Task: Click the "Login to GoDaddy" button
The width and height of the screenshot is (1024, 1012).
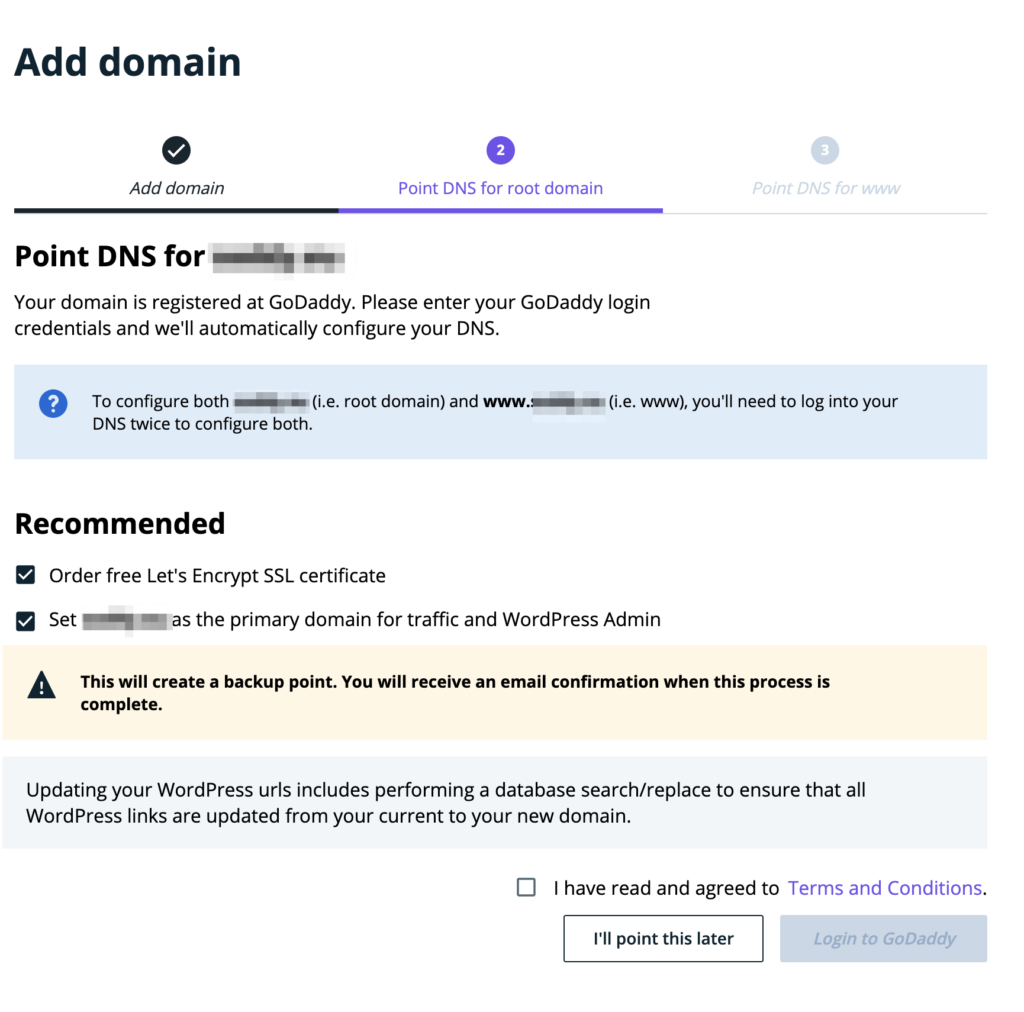Action: point(884,939)
